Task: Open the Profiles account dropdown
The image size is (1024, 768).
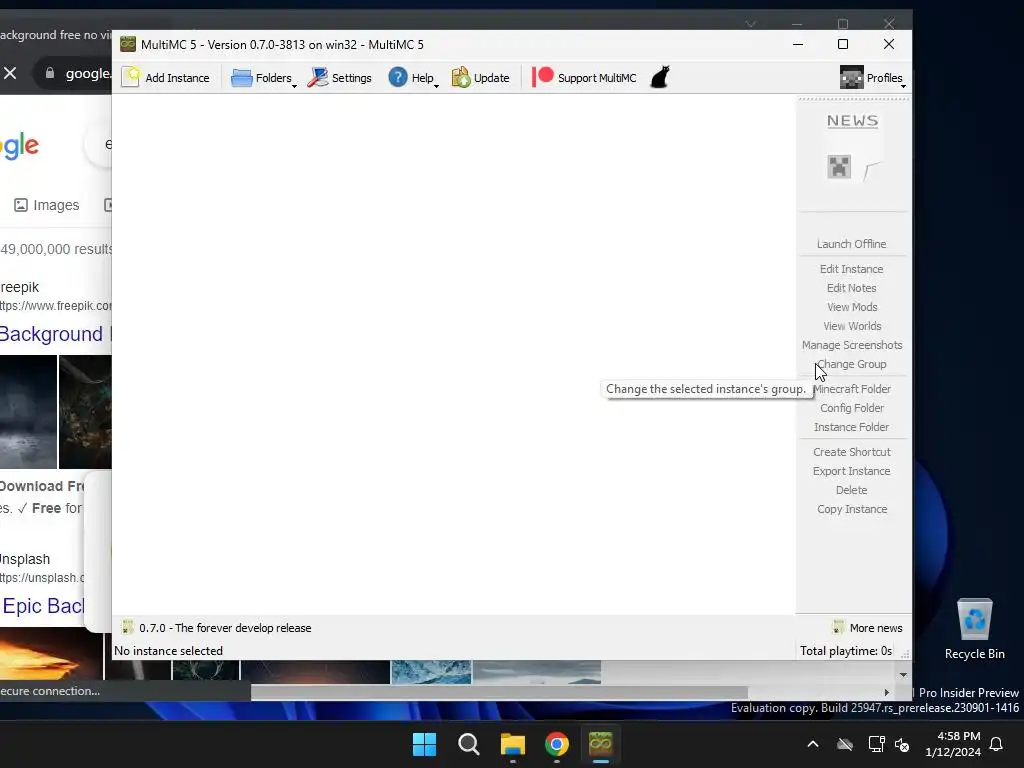Action: coord(872,78)
